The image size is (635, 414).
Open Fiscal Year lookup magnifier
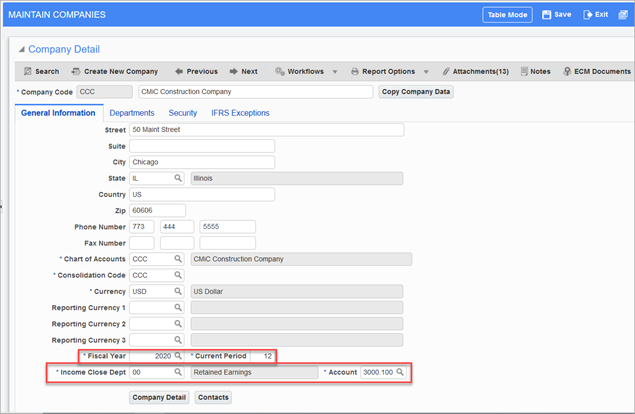(x=178, y=356)
